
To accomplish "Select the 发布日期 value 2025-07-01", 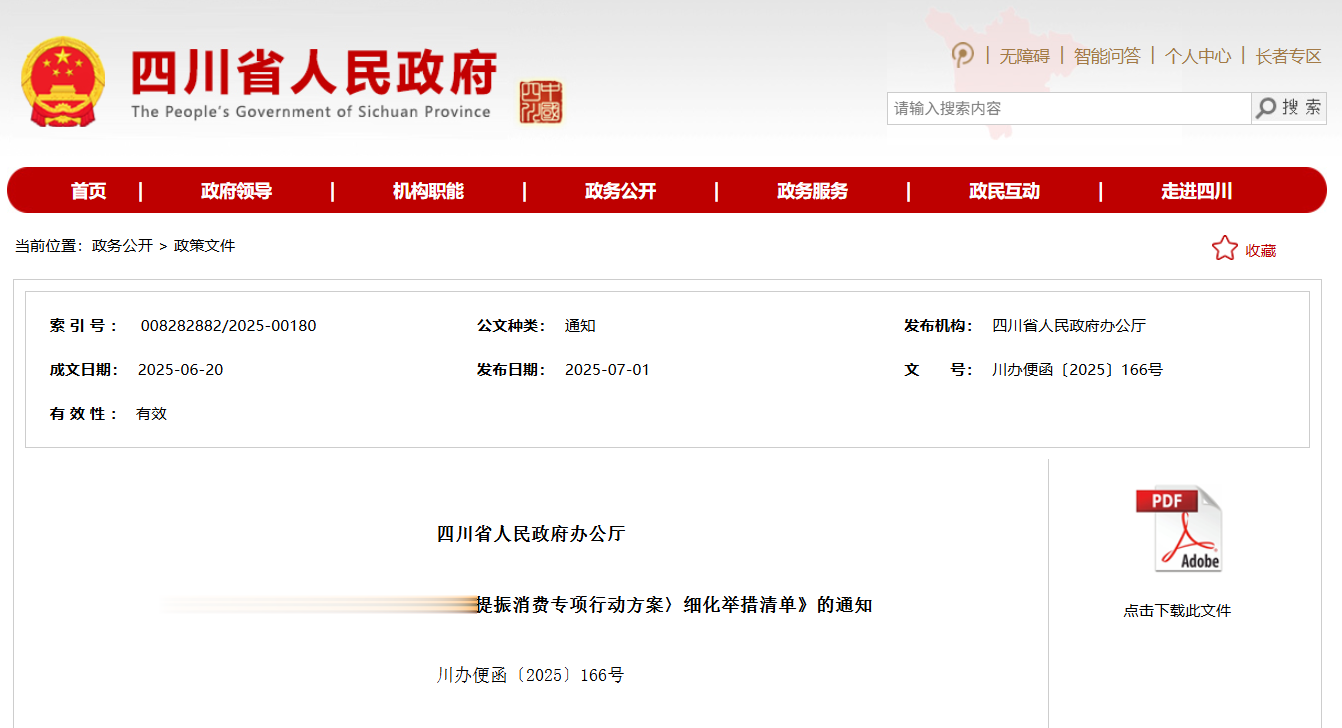I will tap(607, 370).
